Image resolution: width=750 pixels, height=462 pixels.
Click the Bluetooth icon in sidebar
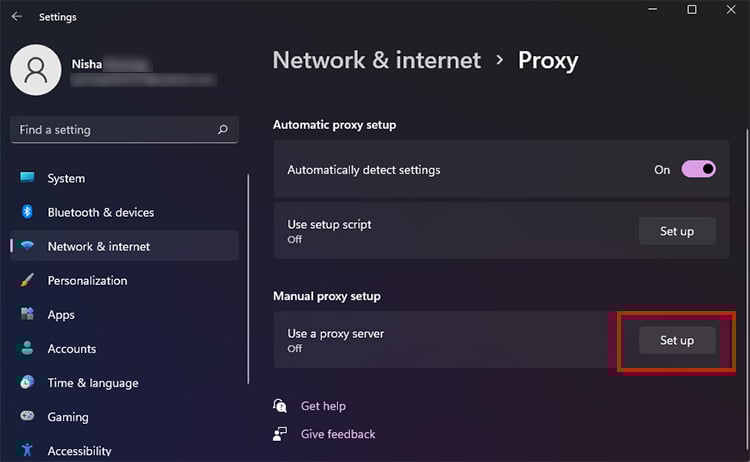27,212
